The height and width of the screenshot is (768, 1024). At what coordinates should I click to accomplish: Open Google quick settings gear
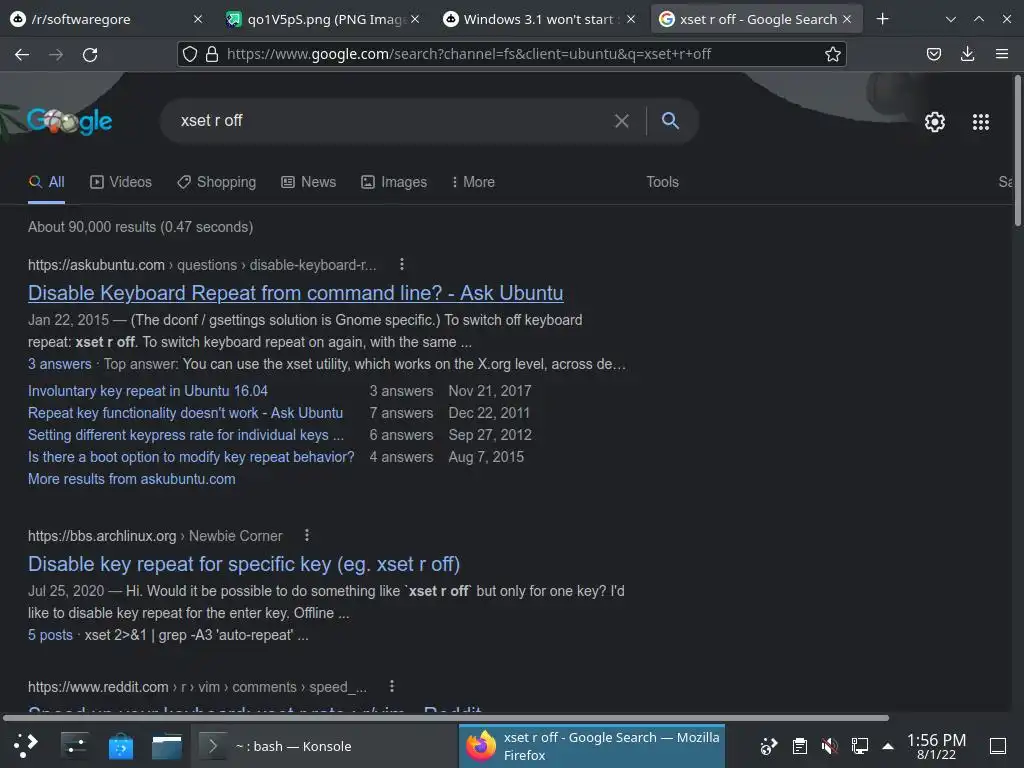coord(935,121)
